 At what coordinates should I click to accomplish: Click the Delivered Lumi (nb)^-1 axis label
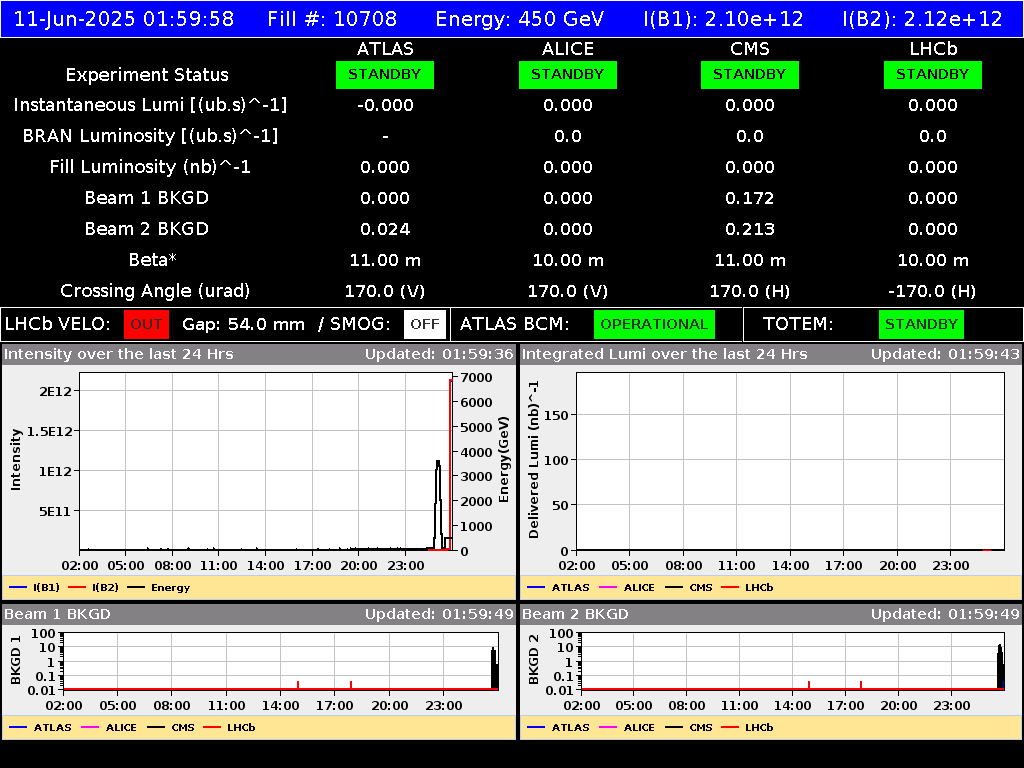pos(534,460)
